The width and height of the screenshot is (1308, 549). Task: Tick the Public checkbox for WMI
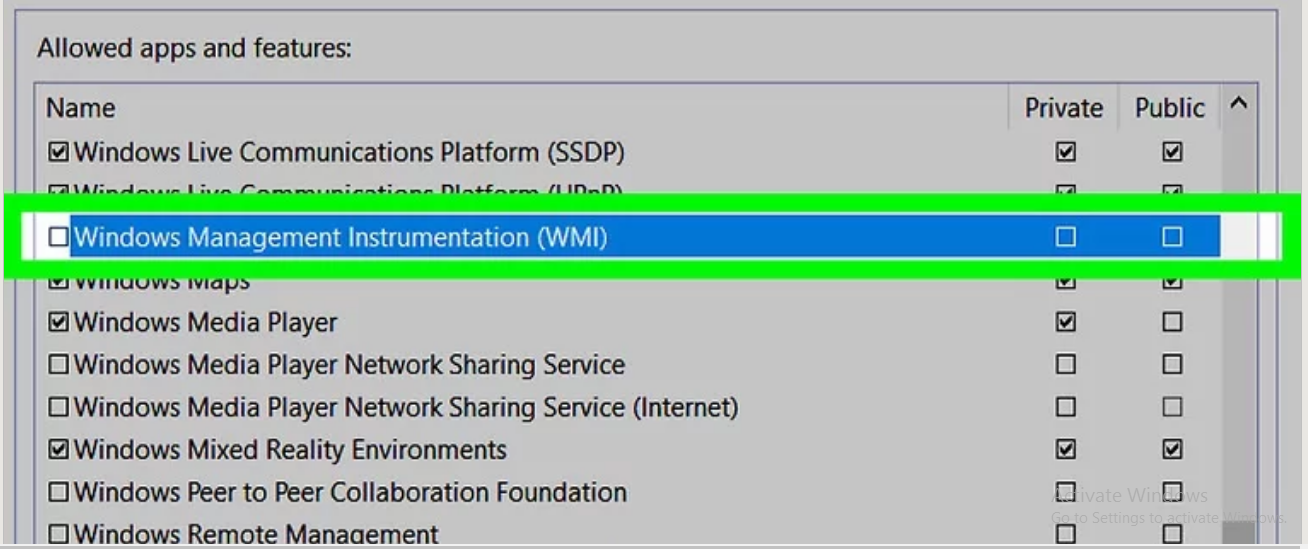[1172, 237]
